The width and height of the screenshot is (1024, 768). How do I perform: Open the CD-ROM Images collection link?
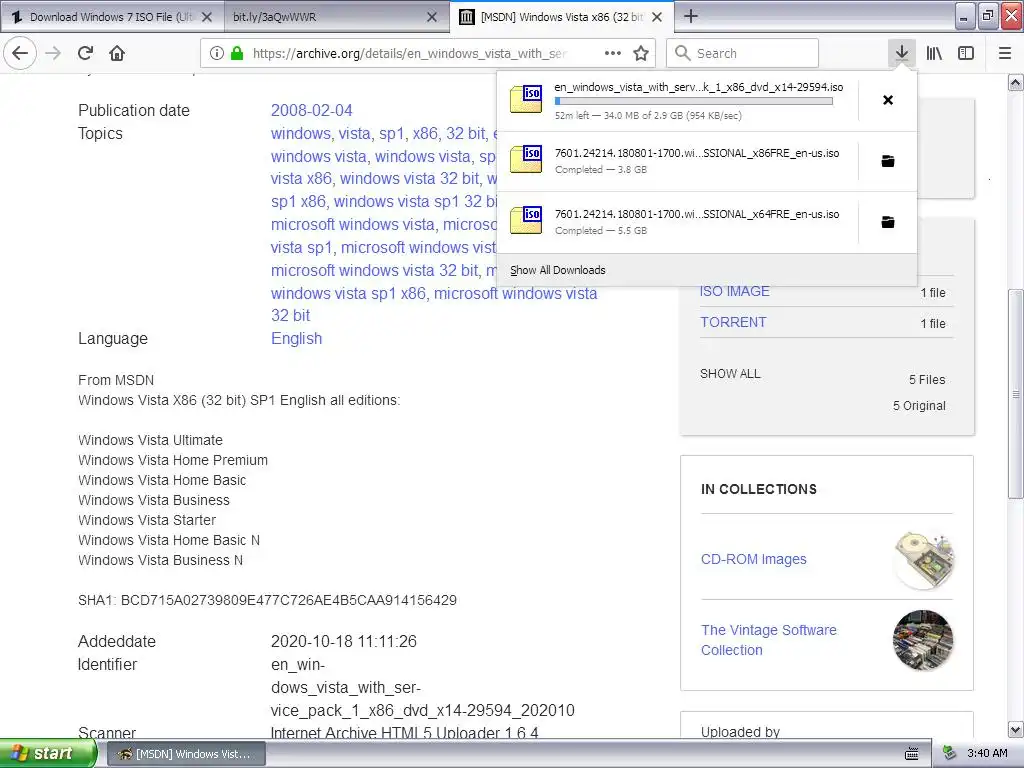point(754,559)
